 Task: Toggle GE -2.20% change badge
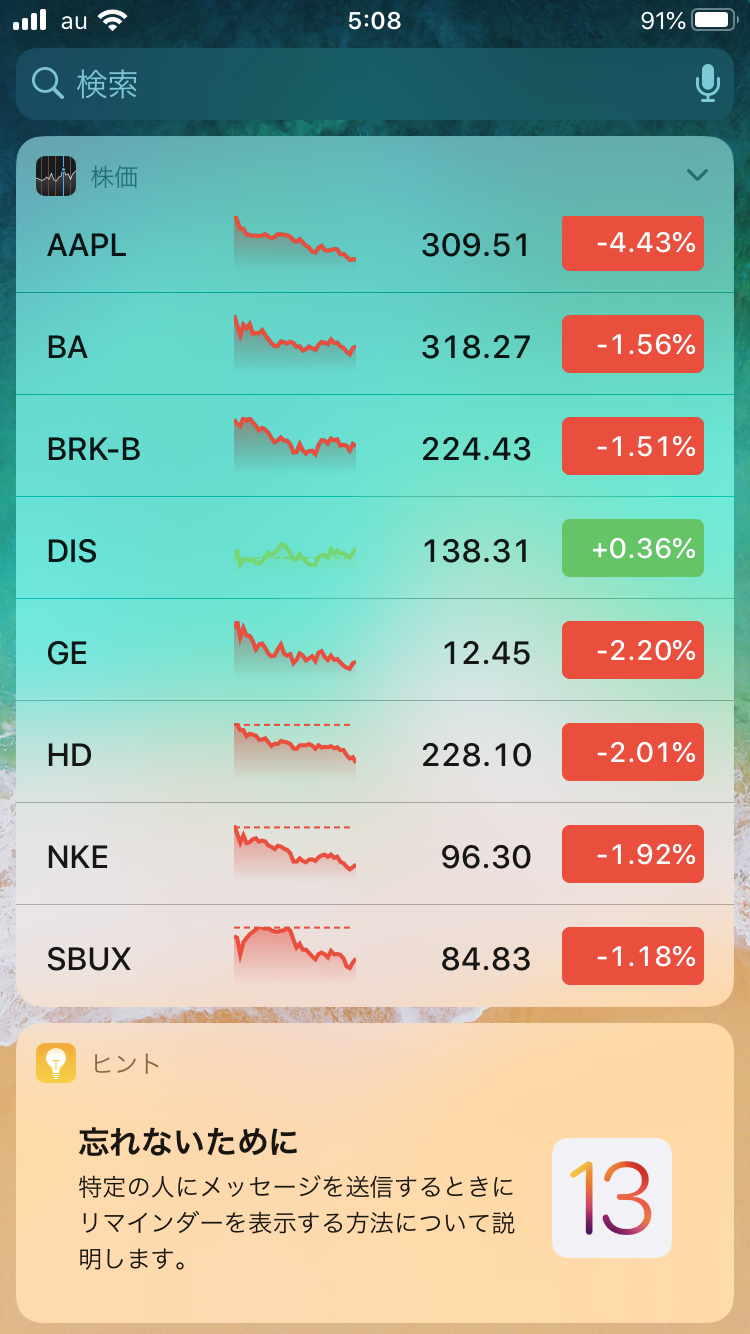(x=632, y=651)
